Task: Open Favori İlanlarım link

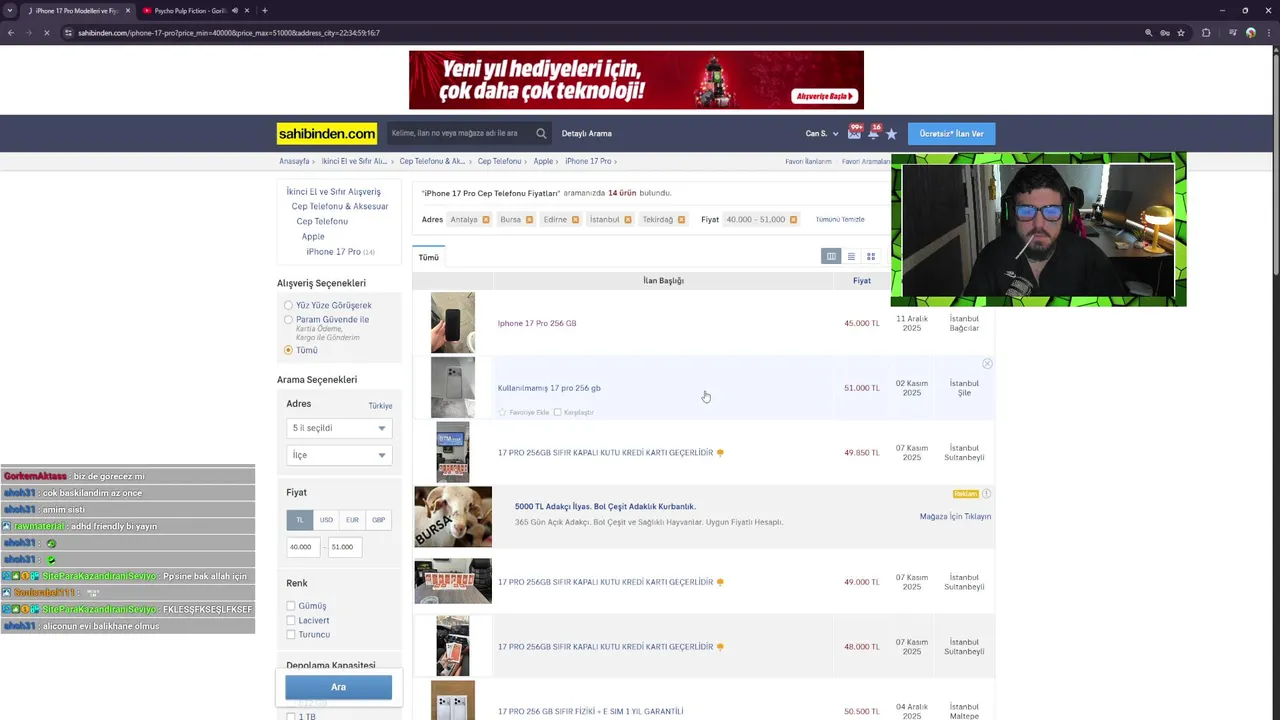Action: click(808, 161)
